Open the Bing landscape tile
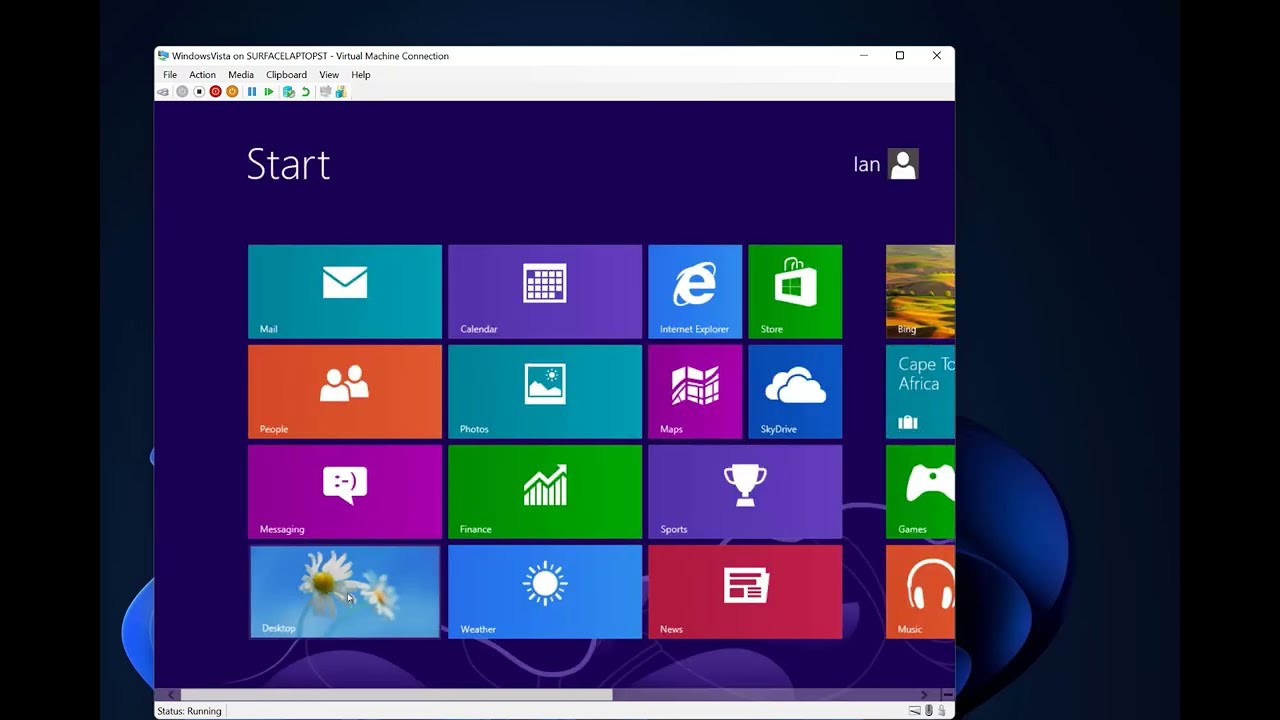 pos(920,291)
